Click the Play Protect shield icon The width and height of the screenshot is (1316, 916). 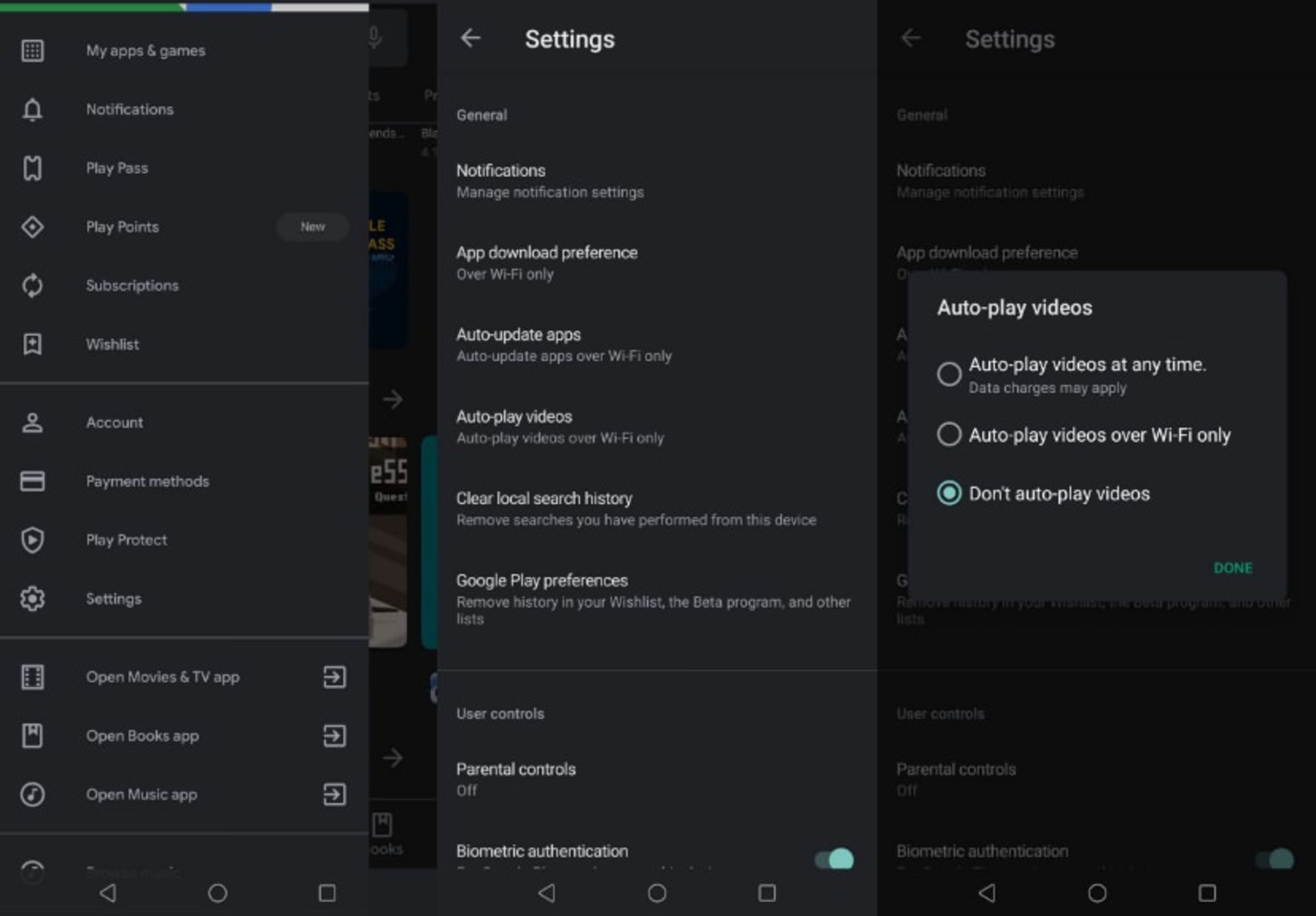[x=32, y=540]
